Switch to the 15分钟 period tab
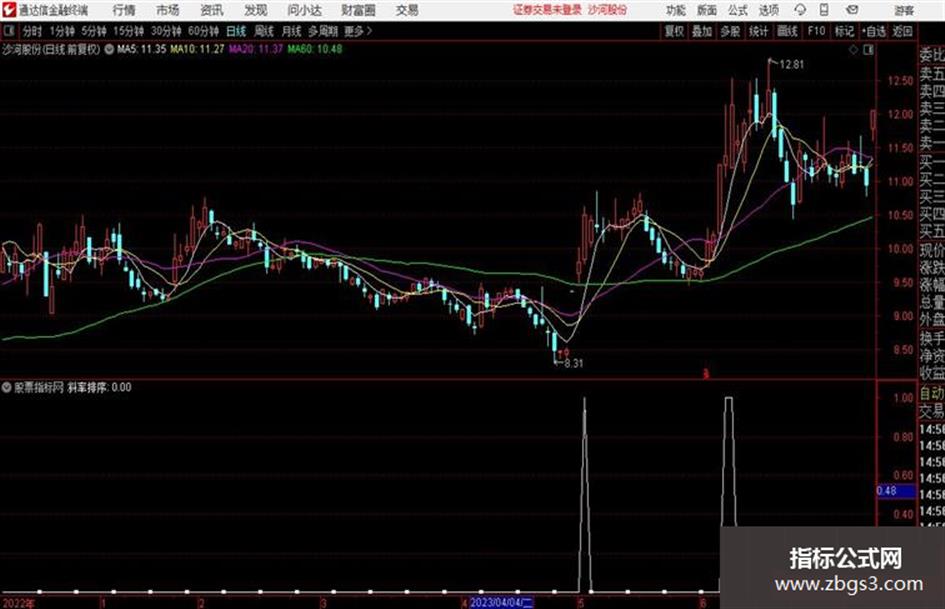Screen dimensions: 945x609 coord(128,31)
